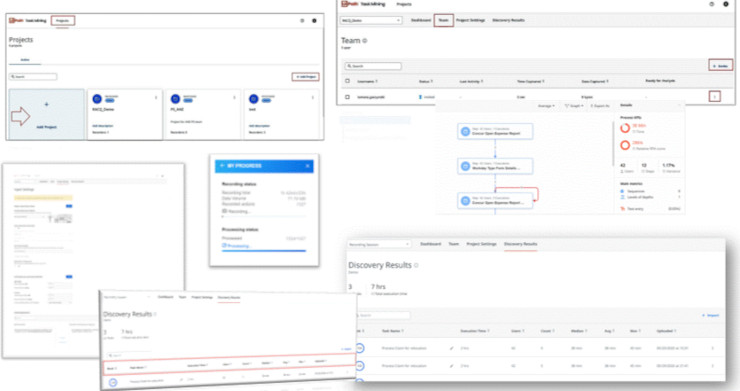This screenshot has width=740, height=391.
Task: Open the RACE_Demo project icon
Action: coord(97,99)
